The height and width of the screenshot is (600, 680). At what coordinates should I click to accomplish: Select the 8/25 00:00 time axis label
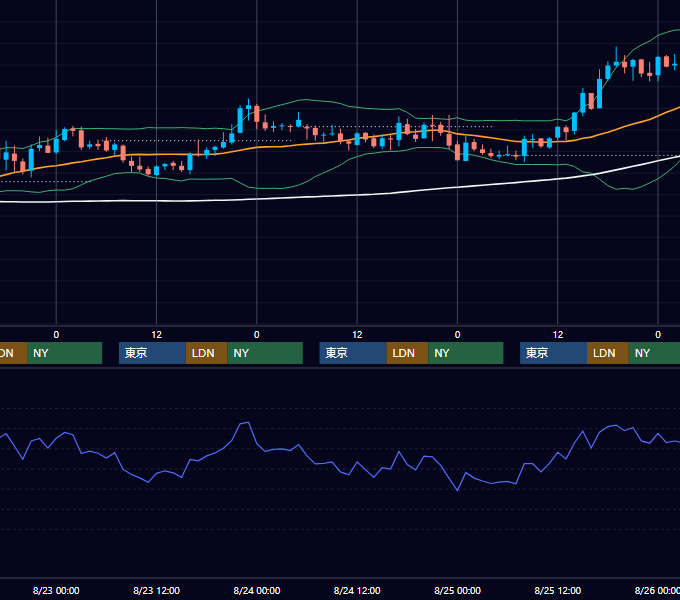tap(457, 590)
